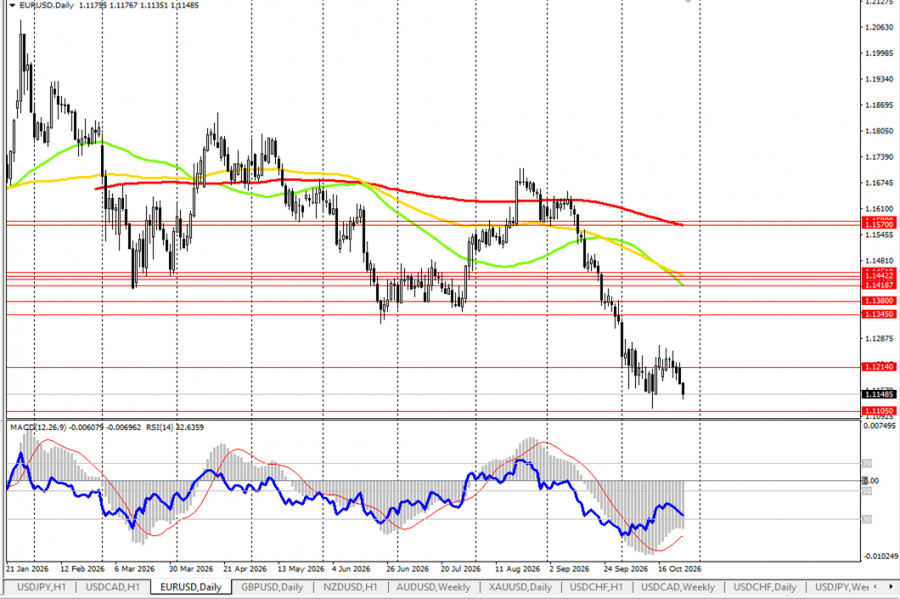
Task: Click the red 1.14422 level label
Action: pyautogui.click(x=879, y=276)
